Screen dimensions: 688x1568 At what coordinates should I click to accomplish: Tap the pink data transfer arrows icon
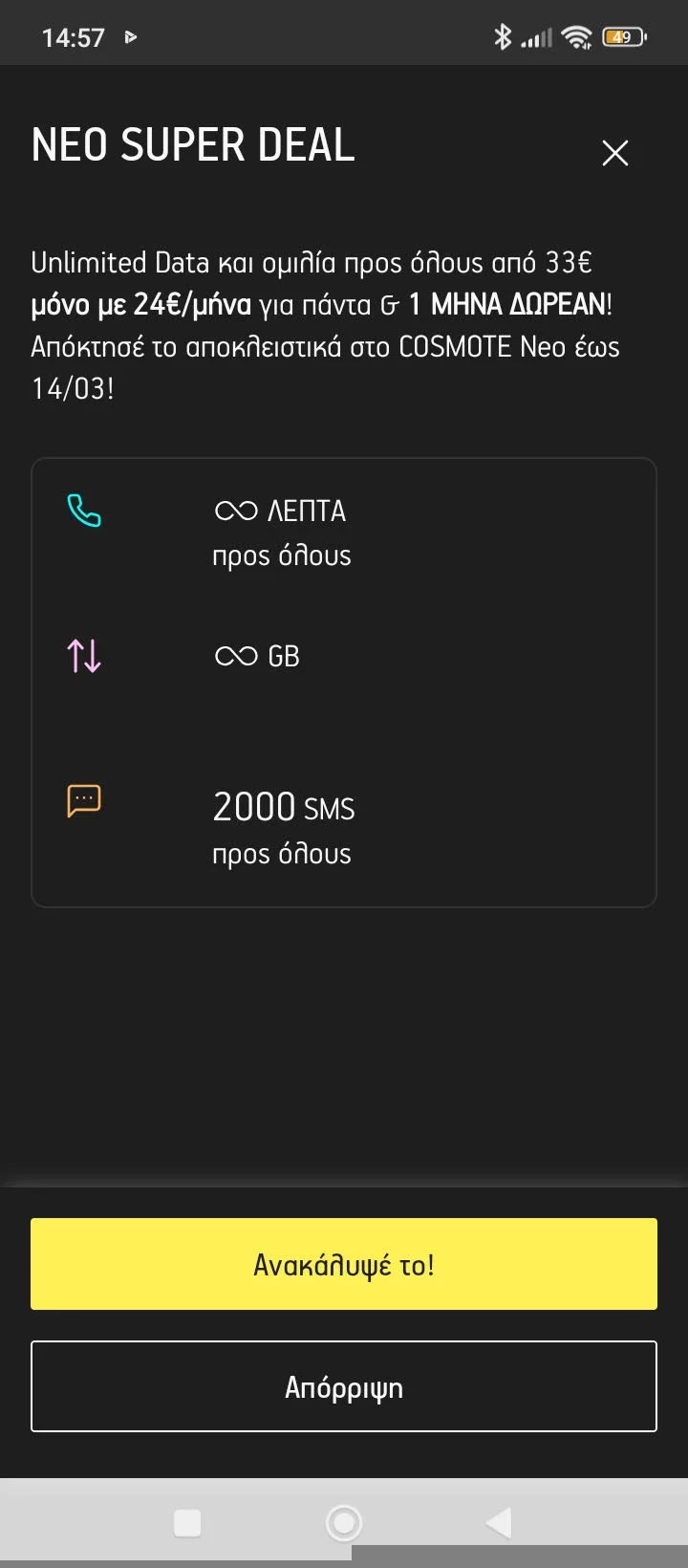pyautogui.click(x=84, y=656)
